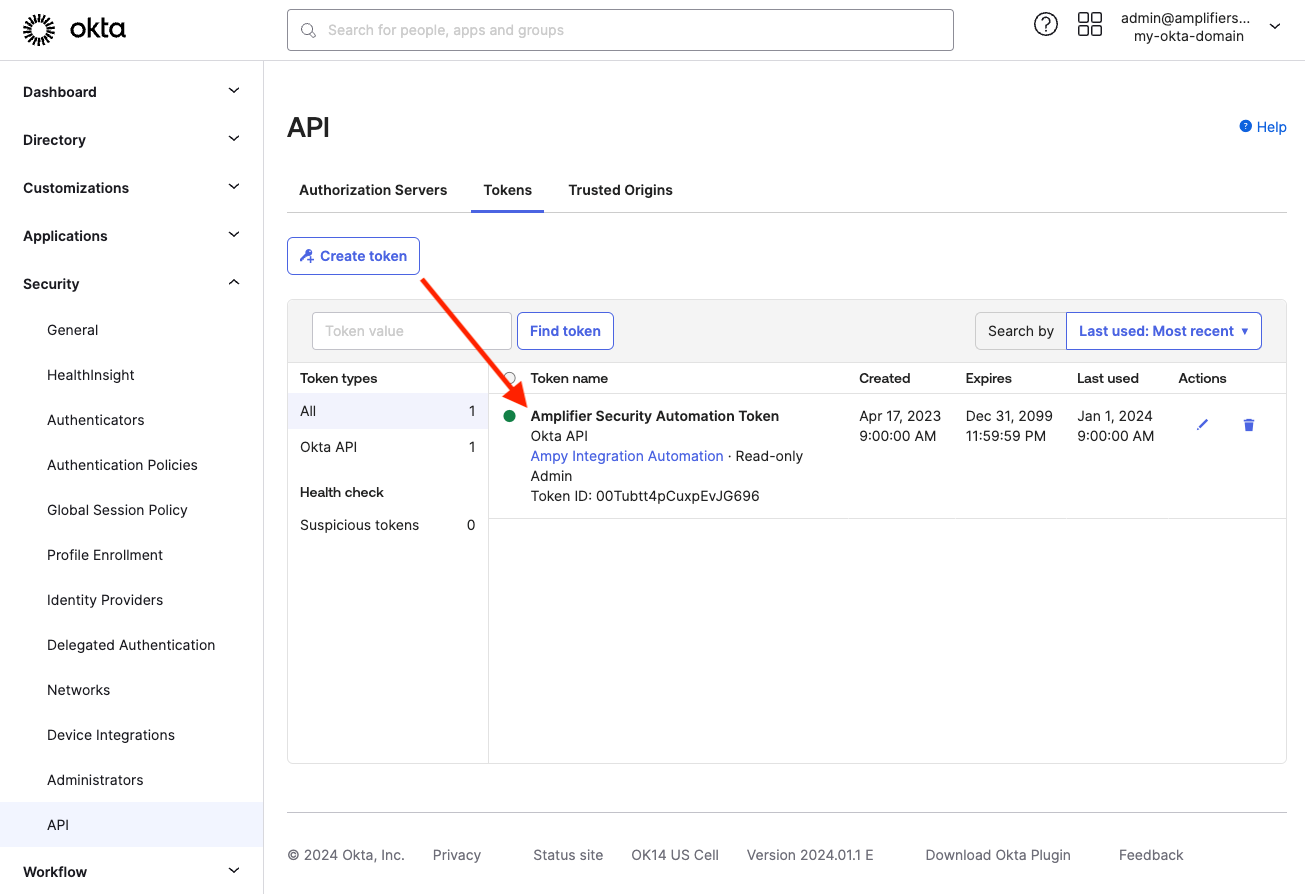1305x894 pixels.
Task: Click the Token value input field
Action: pyautogui.click(x=412, y=331)
